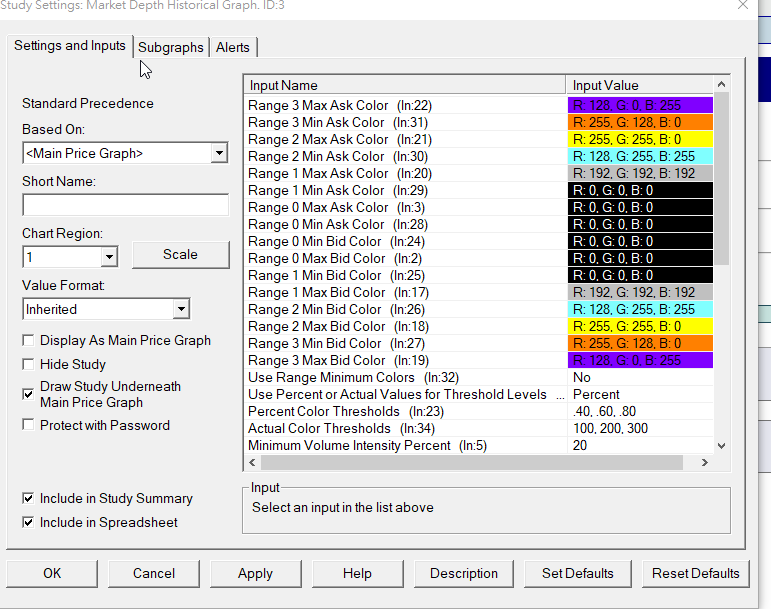This screenshot has height=609, width=771.
Task: Enable Protect with Password option
Action: pyautogui.click(x=28, y=426)
